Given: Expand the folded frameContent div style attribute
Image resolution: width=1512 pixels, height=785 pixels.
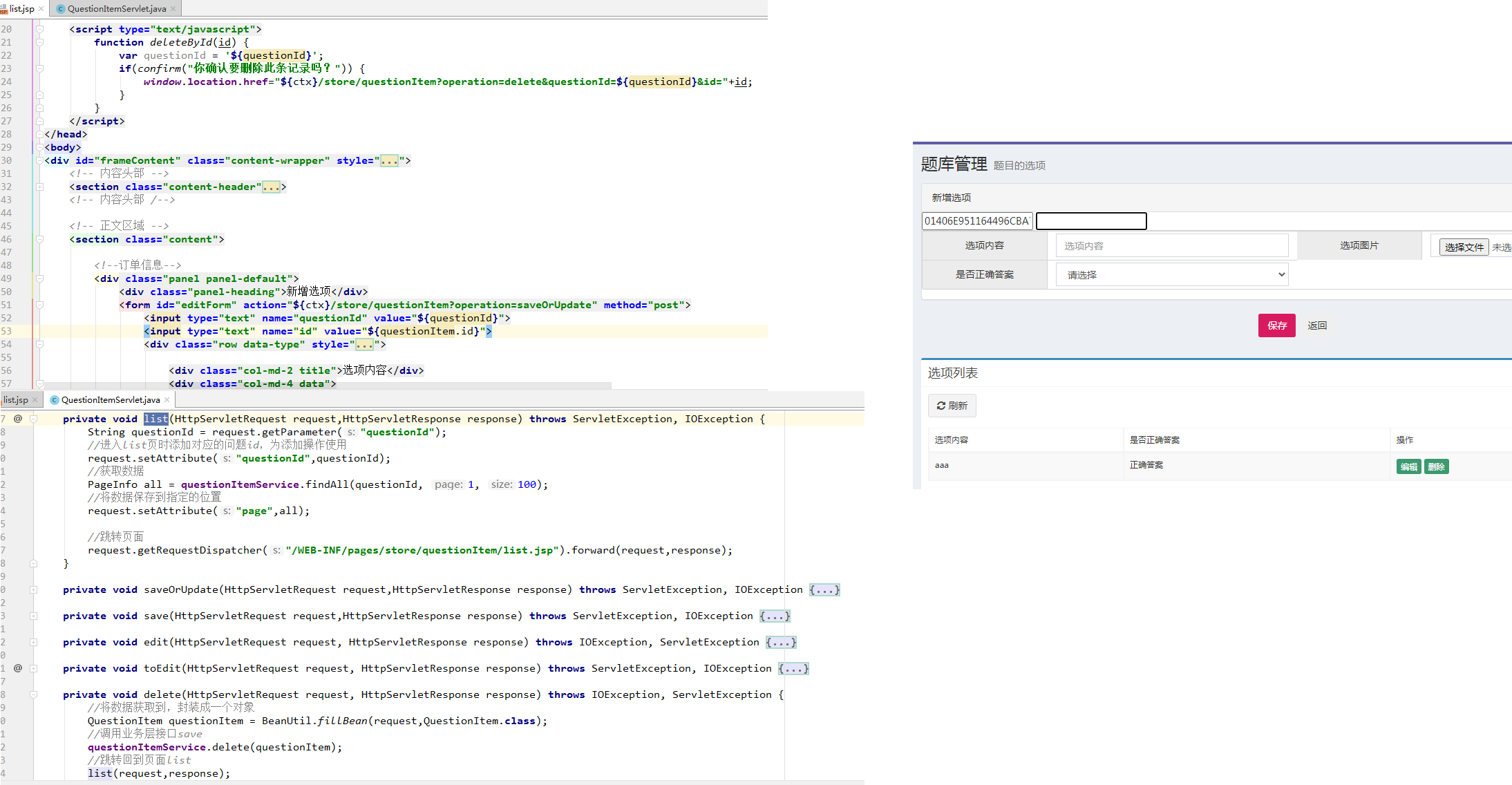Looking at the screenshot, I should coord(390,161).
